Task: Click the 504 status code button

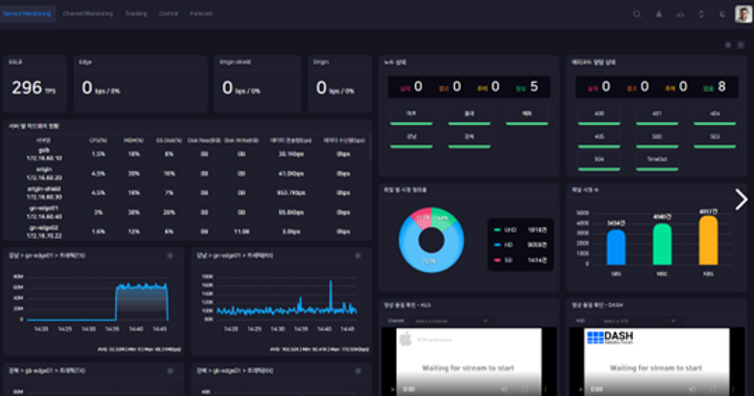Action: [599, 160]
